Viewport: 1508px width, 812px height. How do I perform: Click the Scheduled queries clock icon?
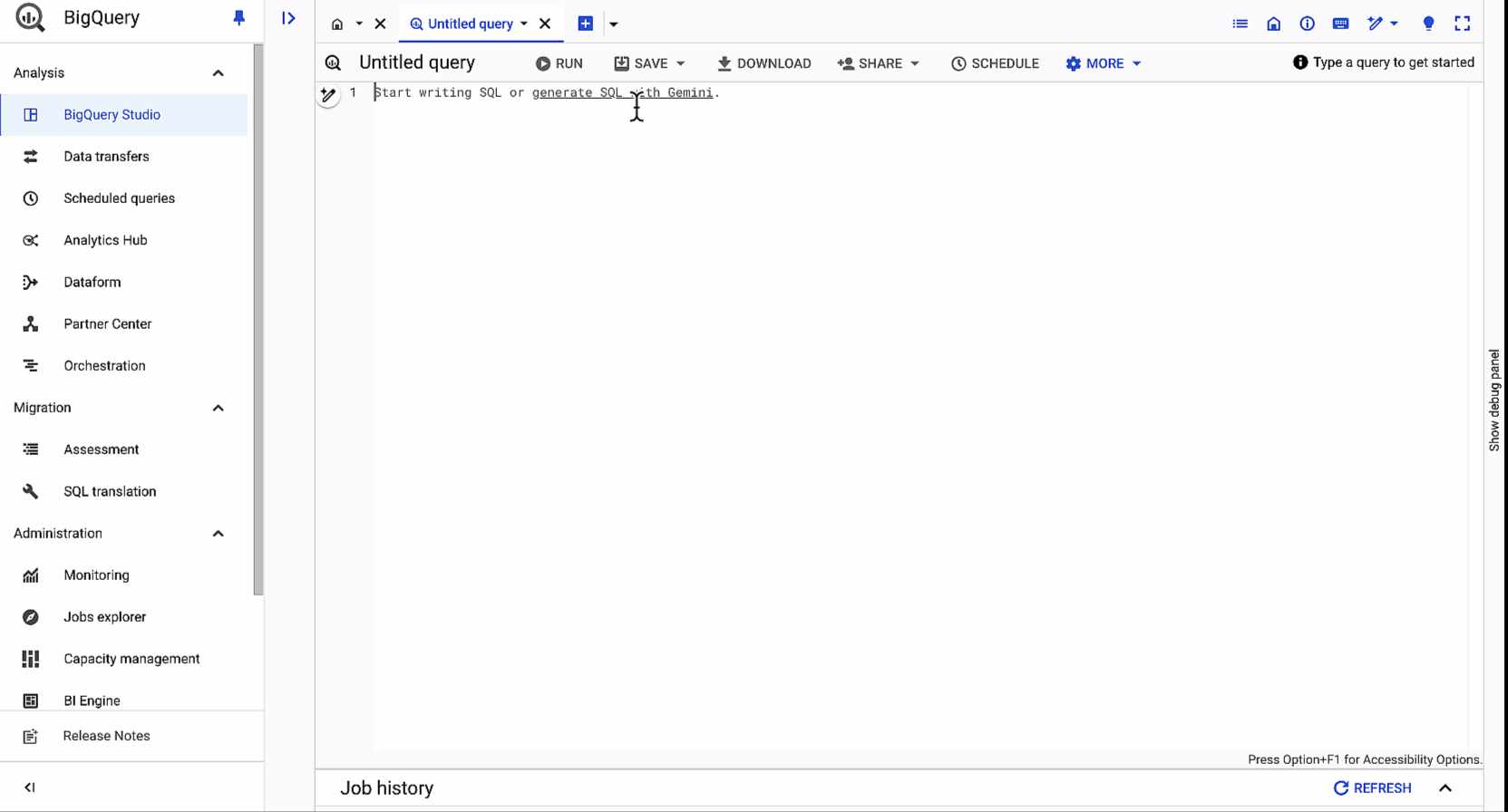[x=31, y=198]
